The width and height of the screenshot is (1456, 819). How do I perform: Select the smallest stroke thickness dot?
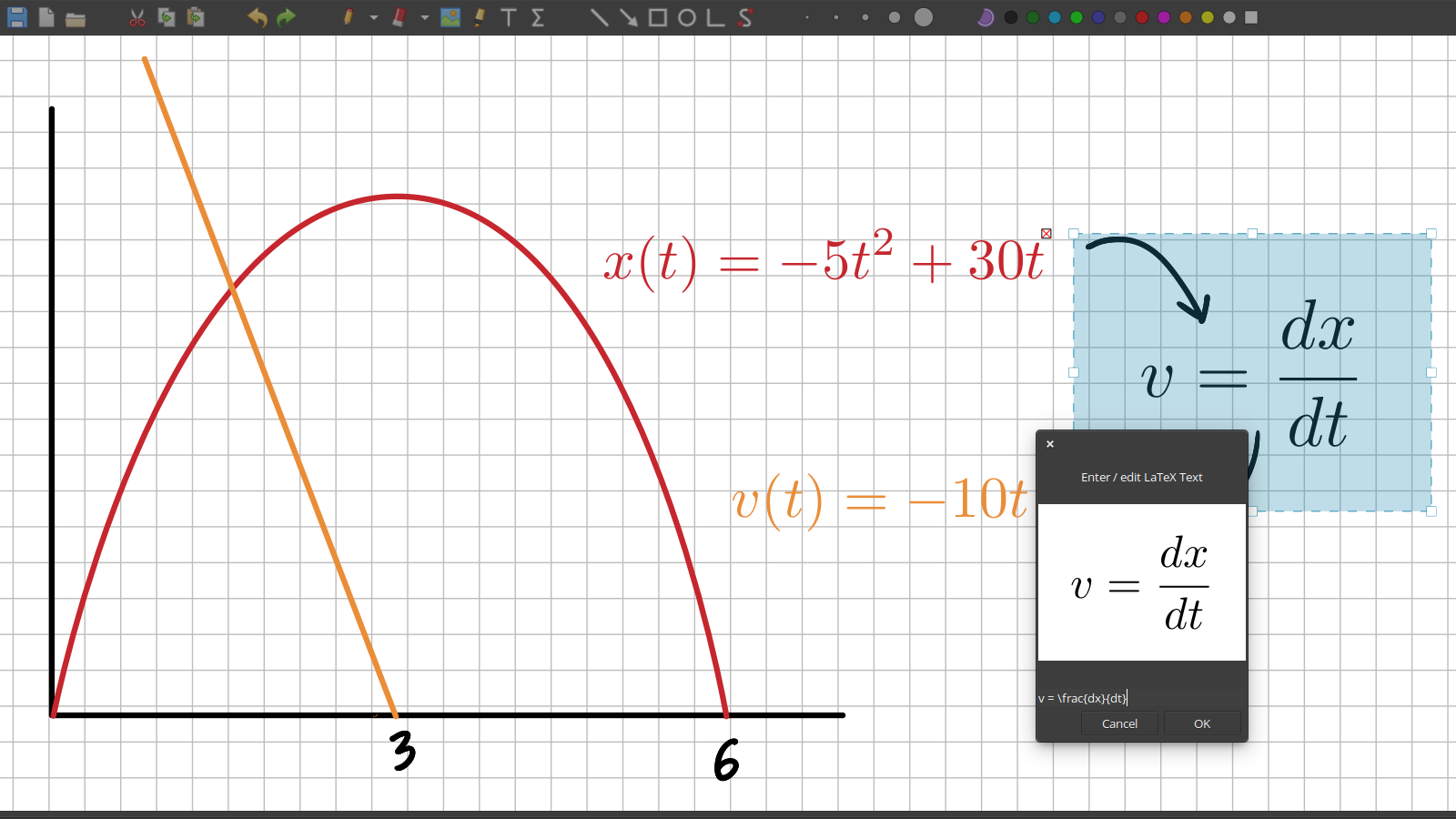point(807,17)
